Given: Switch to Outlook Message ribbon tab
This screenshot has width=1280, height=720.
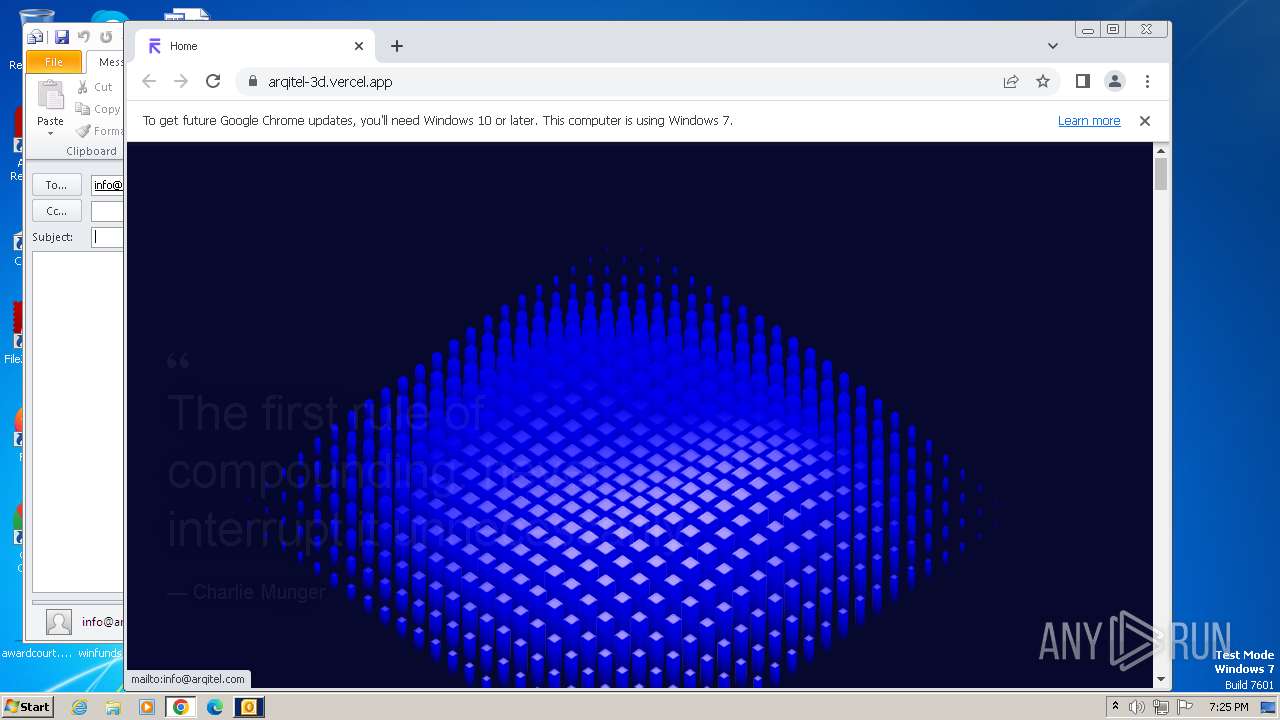Looking at the screenshot, I should tap(106, 62).
